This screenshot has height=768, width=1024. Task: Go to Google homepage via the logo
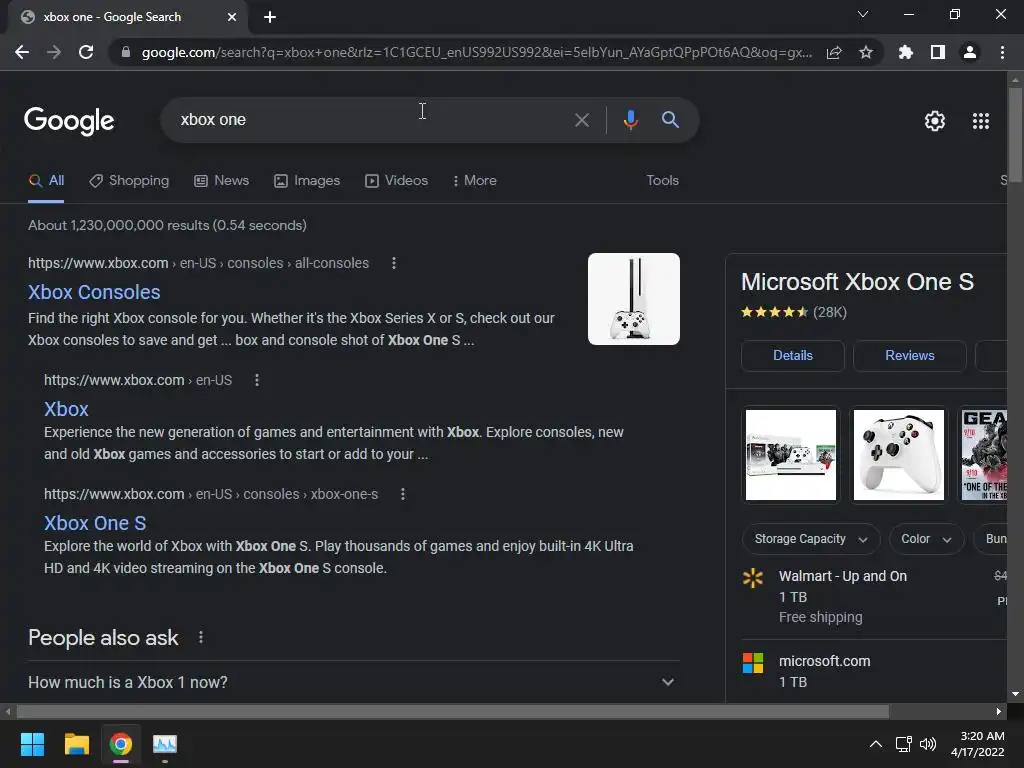(69, 121)
